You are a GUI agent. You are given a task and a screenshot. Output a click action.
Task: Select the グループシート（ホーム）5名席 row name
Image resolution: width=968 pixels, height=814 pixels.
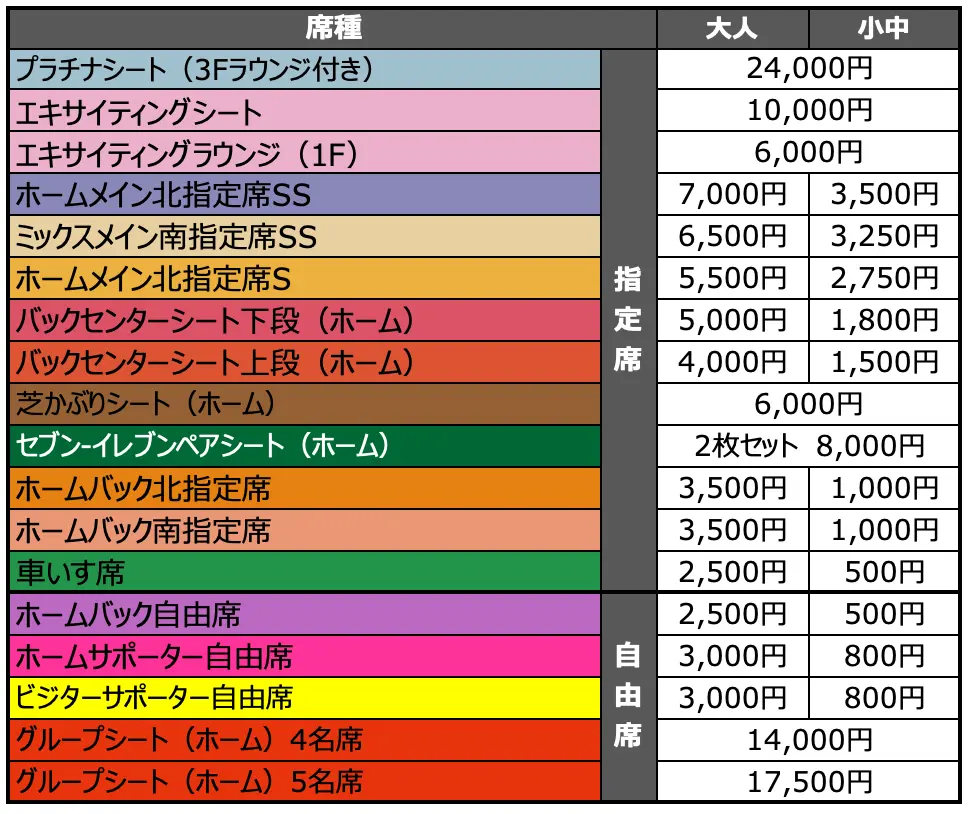click(x=305, y=781)
